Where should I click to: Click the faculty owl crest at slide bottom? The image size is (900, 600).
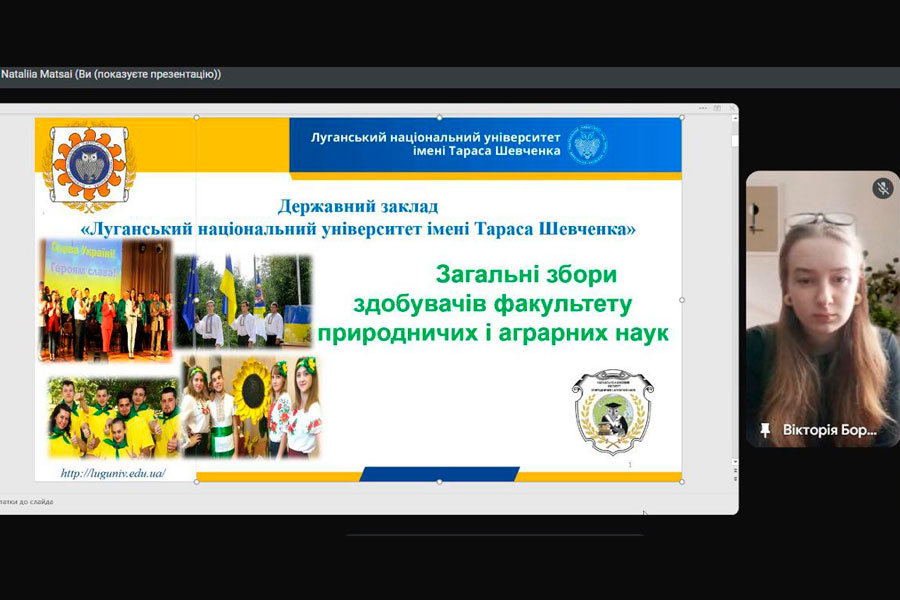(612, 412)
